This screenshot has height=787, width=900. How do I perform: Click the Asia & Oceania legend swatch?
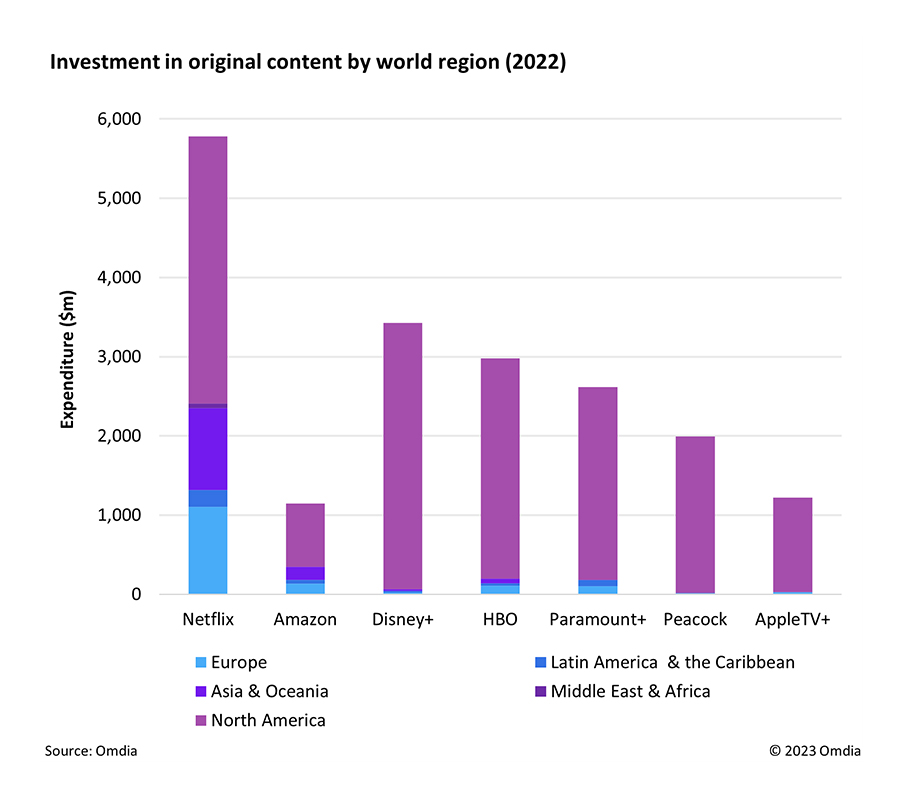point(200,691)
